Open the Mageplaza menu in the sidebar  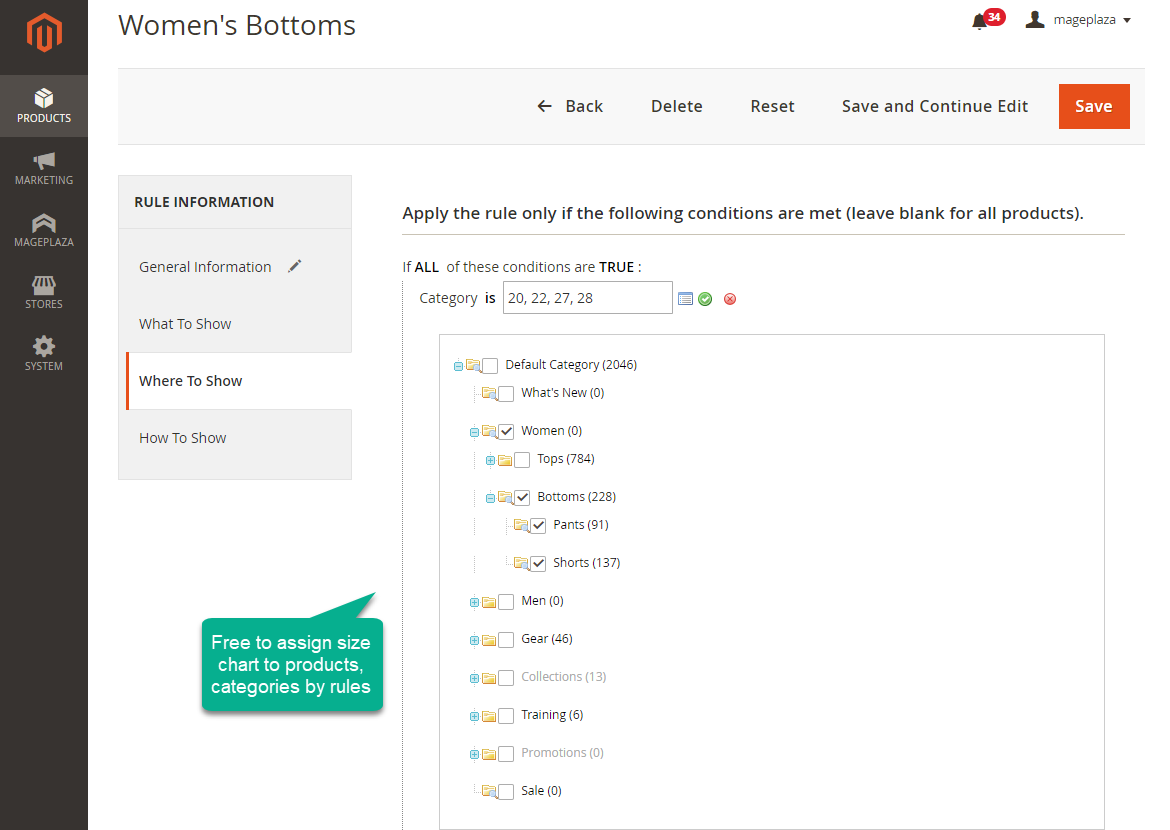44,230
